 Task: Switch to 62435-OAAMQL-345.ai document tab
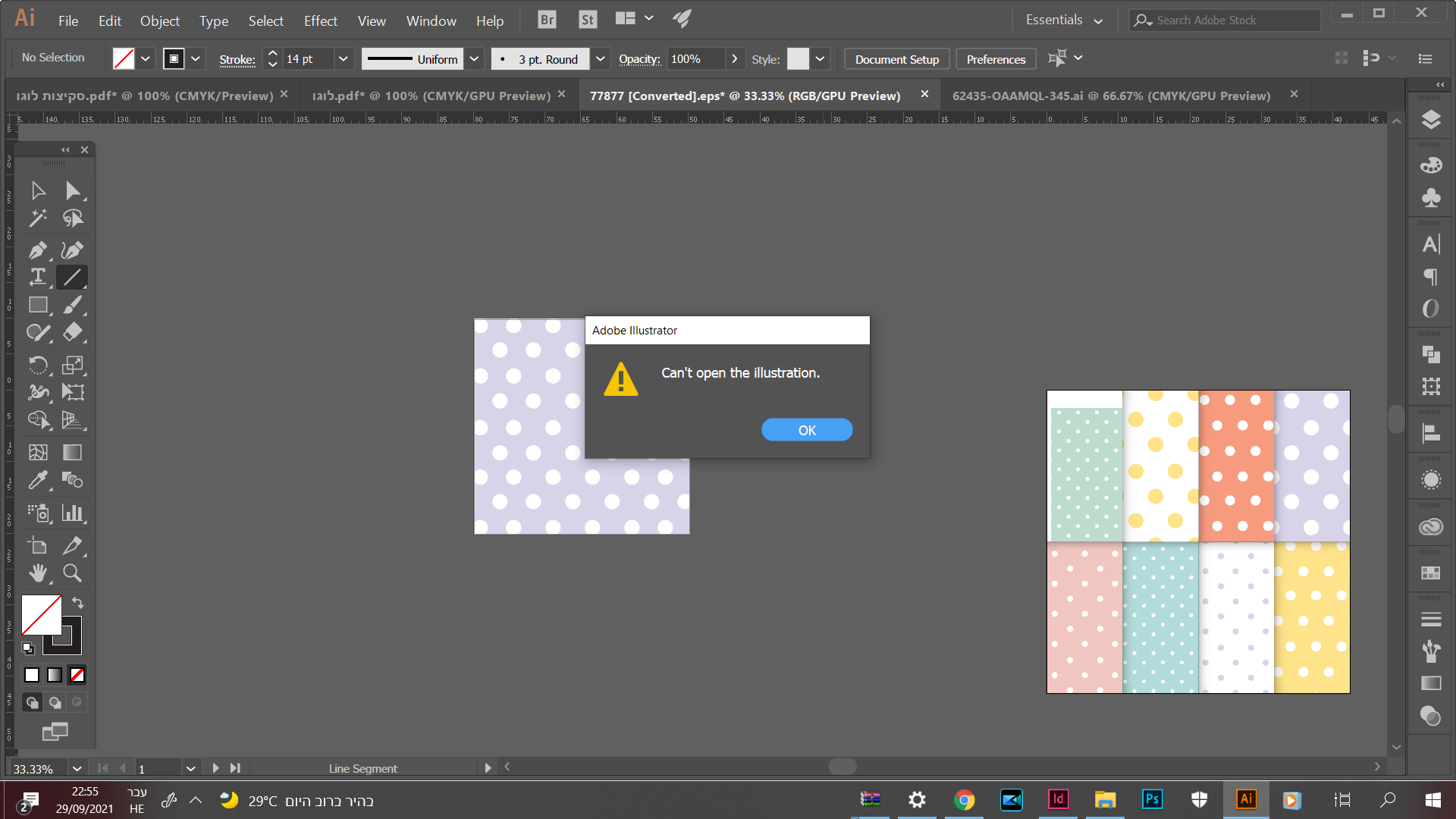click(1111, 96)
